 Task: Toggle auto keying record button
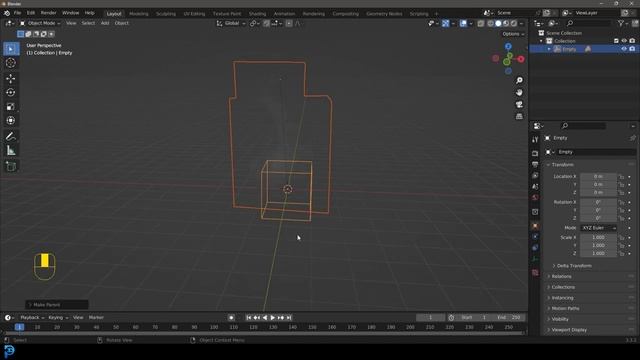pyautogui.click(x=231, y=318)
